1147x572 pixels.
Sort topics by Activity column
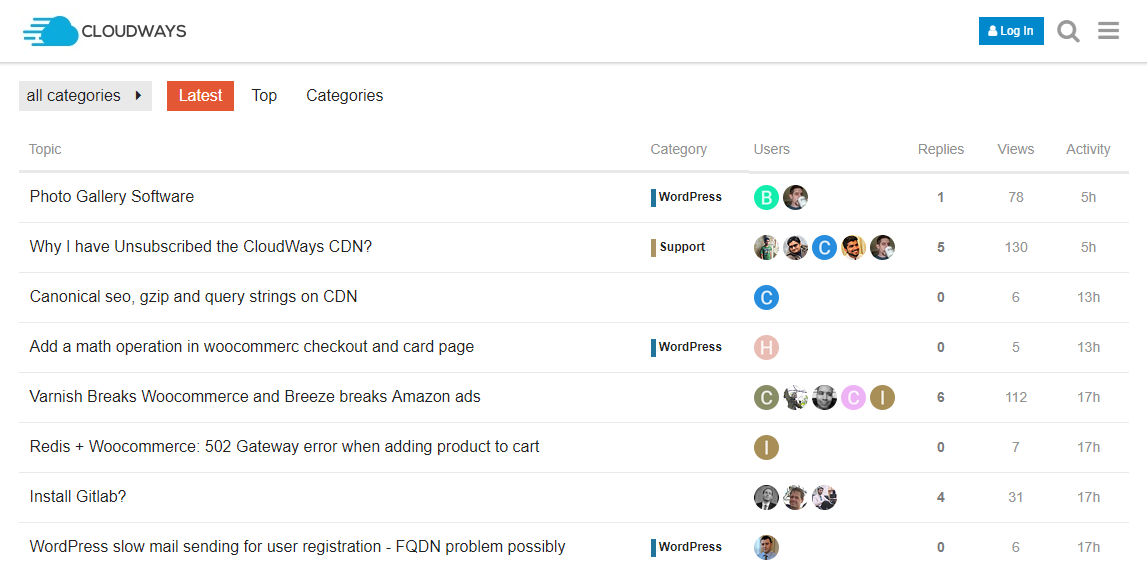pyautogui.click(x=1088, y=149)
